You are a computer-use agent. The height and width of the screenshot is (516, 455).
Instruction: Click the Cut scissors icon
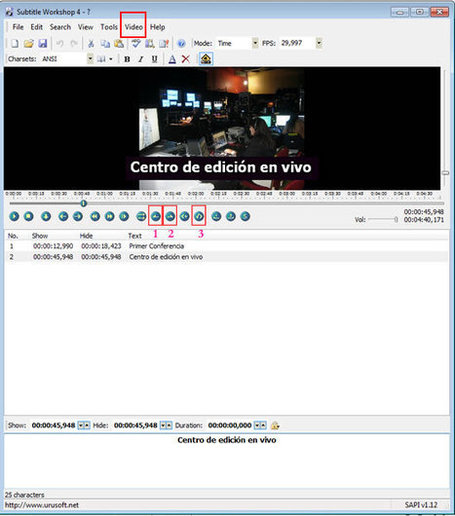[x=91, y=43]
